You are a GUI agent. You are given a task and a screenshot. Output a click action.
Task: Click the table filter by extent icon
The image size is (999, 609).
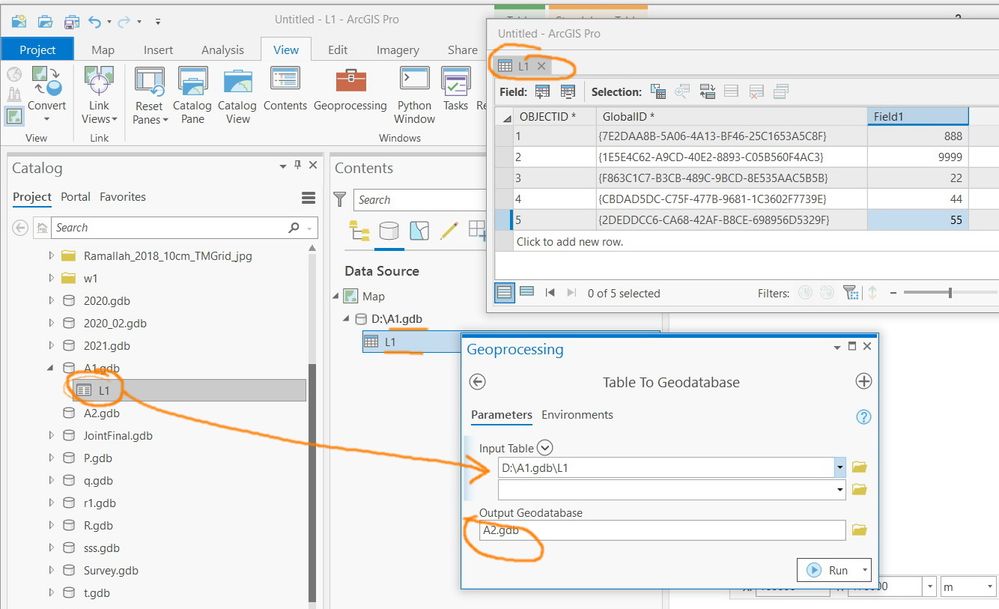[850, 292]
